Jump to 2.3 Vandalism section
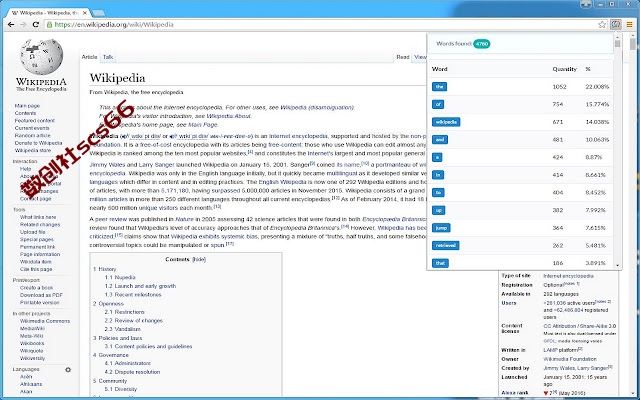 click(122, 329)
